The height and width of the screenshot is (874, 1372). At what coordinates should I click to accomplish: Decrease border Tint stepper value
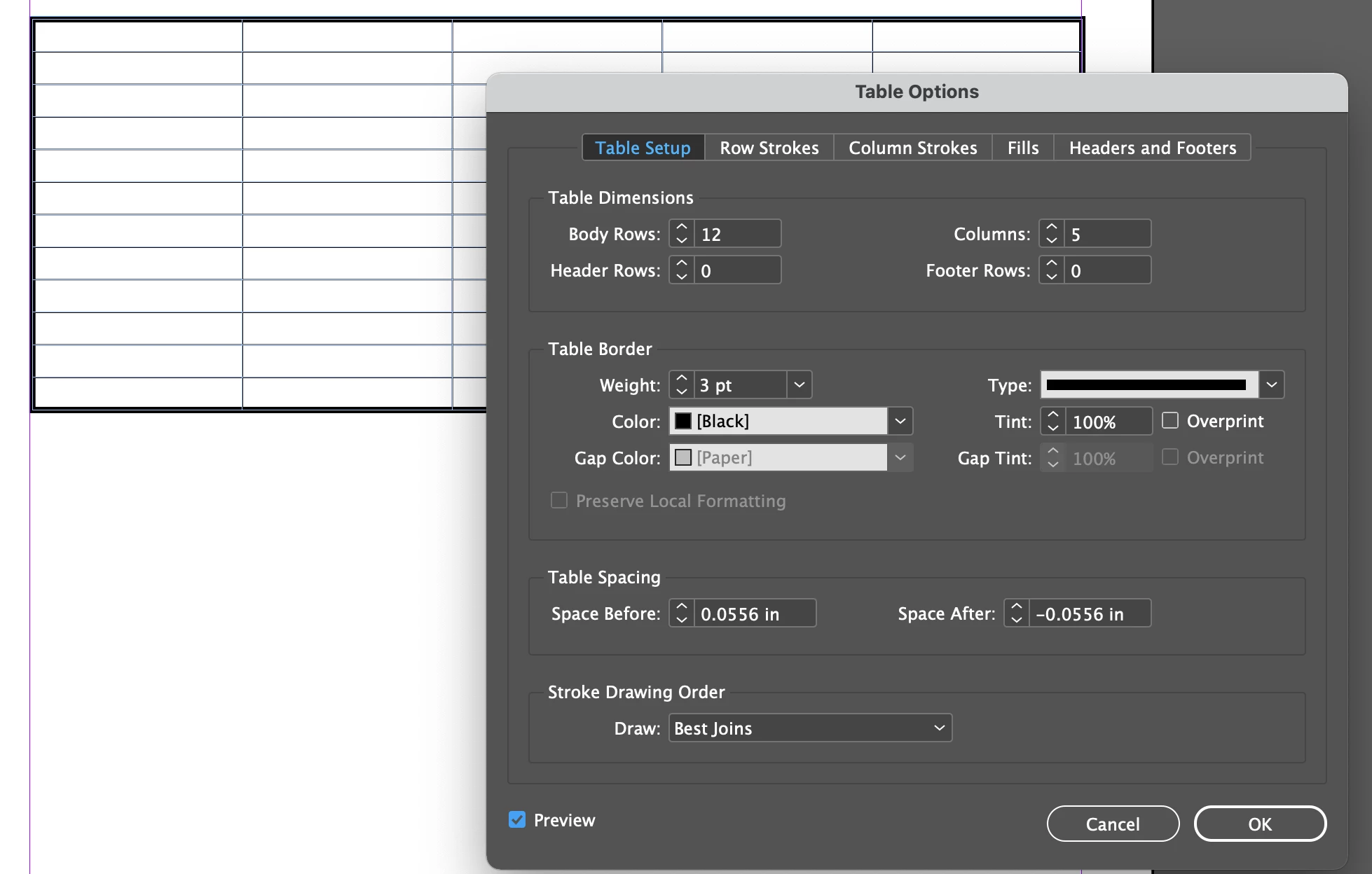(x=1052, y=428)
